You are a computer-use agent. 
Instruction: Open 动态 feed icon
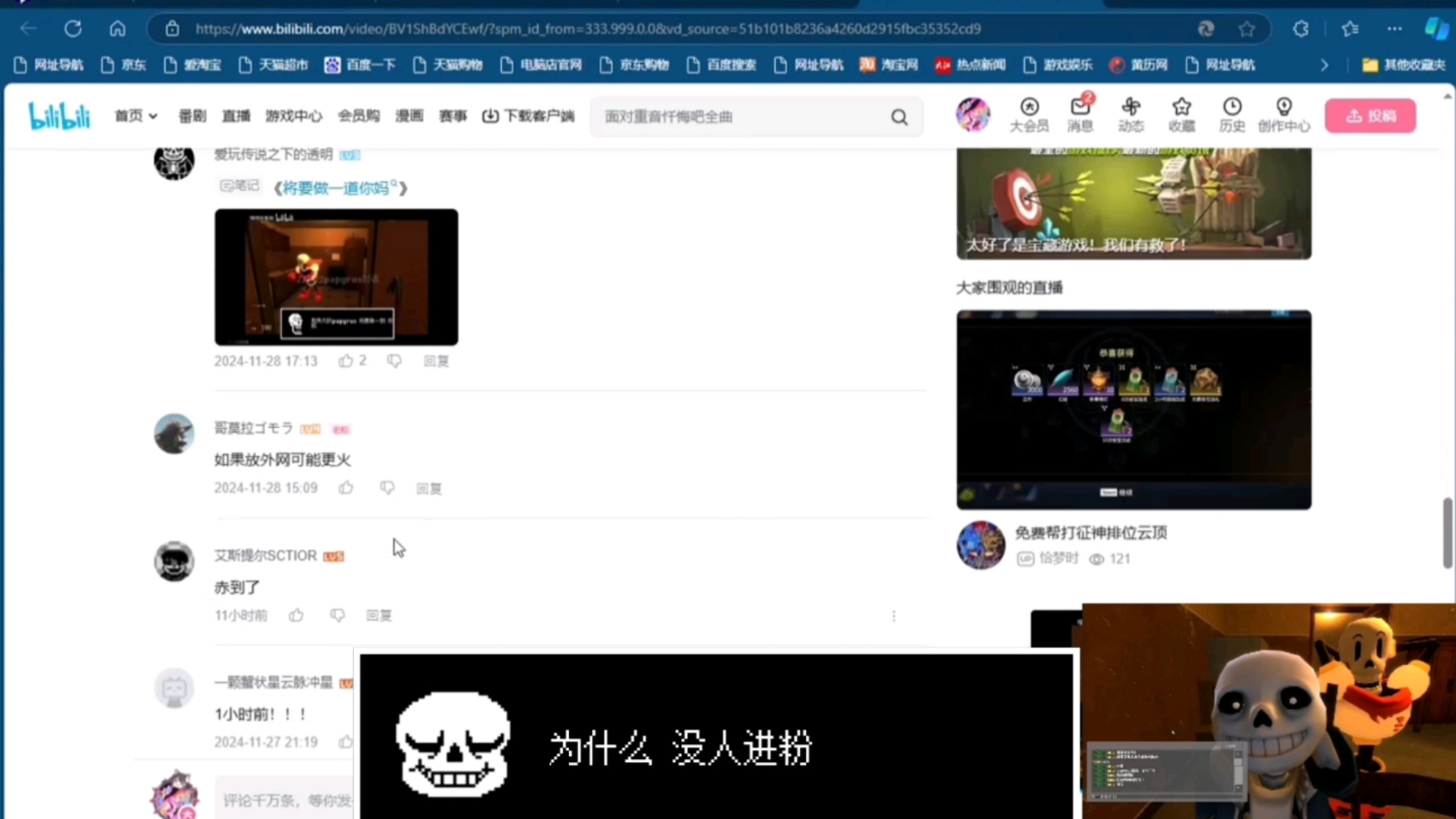pos(1131,115)
